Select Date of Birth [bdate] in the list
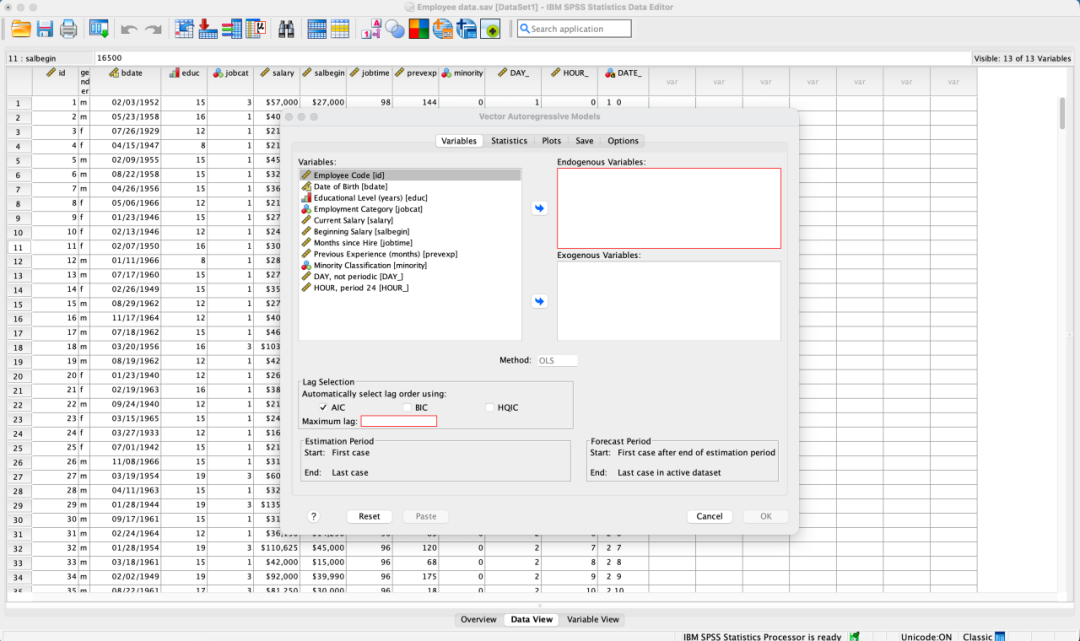 click(410, 187)
